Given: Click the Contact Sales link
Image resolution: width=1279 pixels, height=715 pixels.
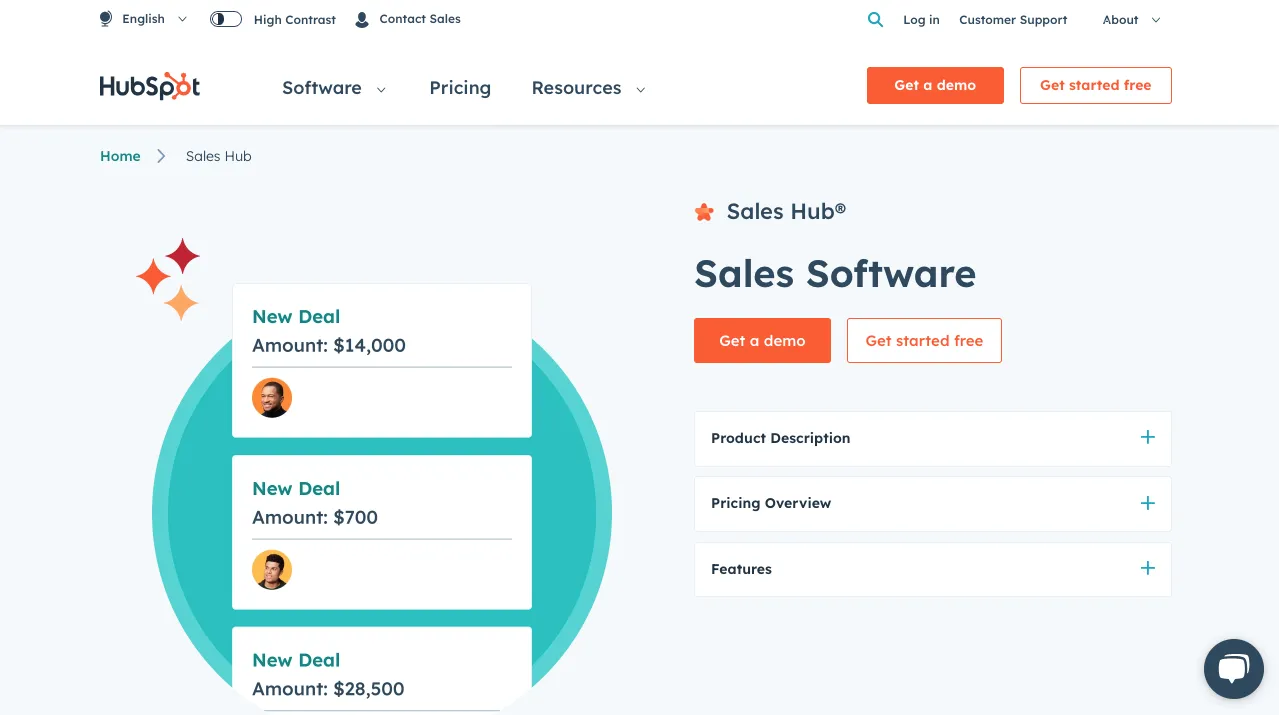Looking at the screenshot, I should click(420, 19).
